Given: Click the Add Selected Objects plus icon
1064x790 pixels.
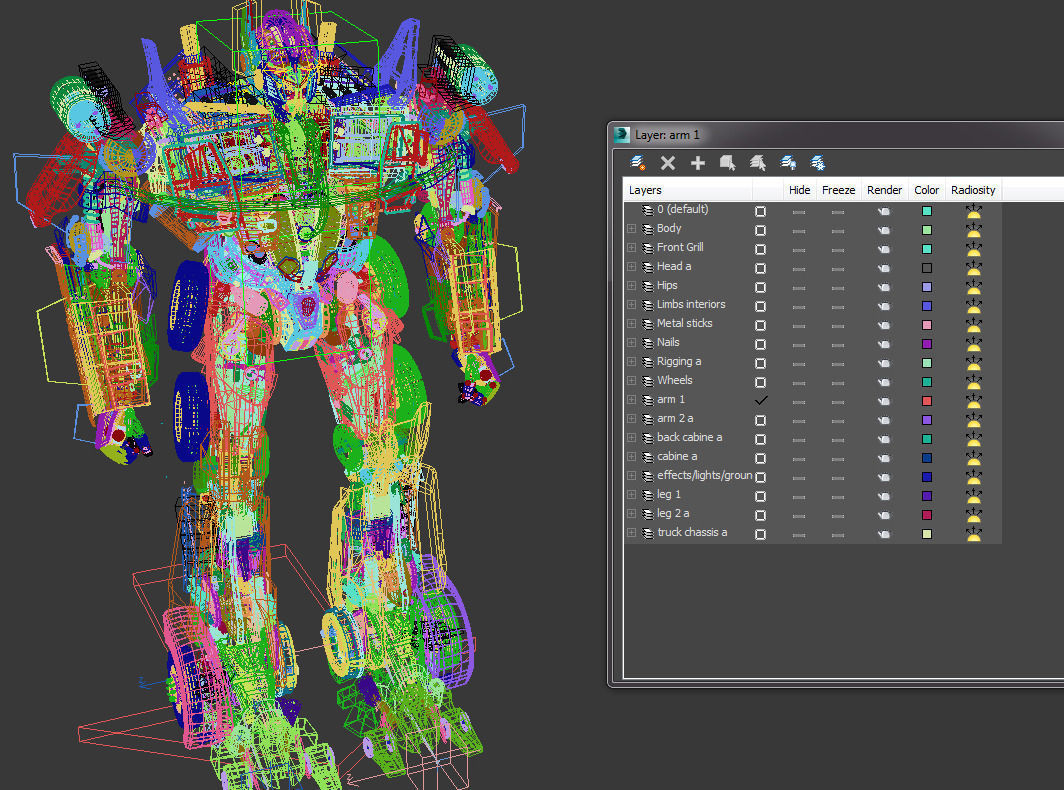Looking at the screenshot, I should (x=698, y=163).
